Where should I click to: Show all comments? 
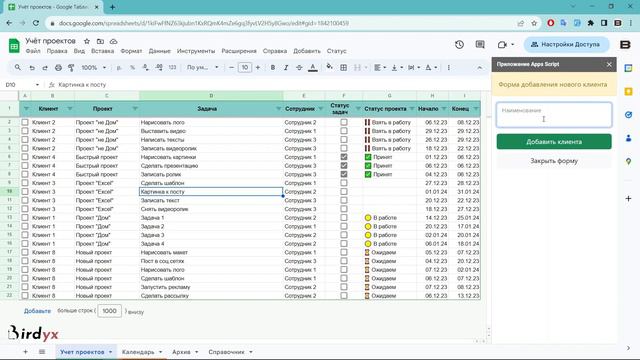[480, 44]
